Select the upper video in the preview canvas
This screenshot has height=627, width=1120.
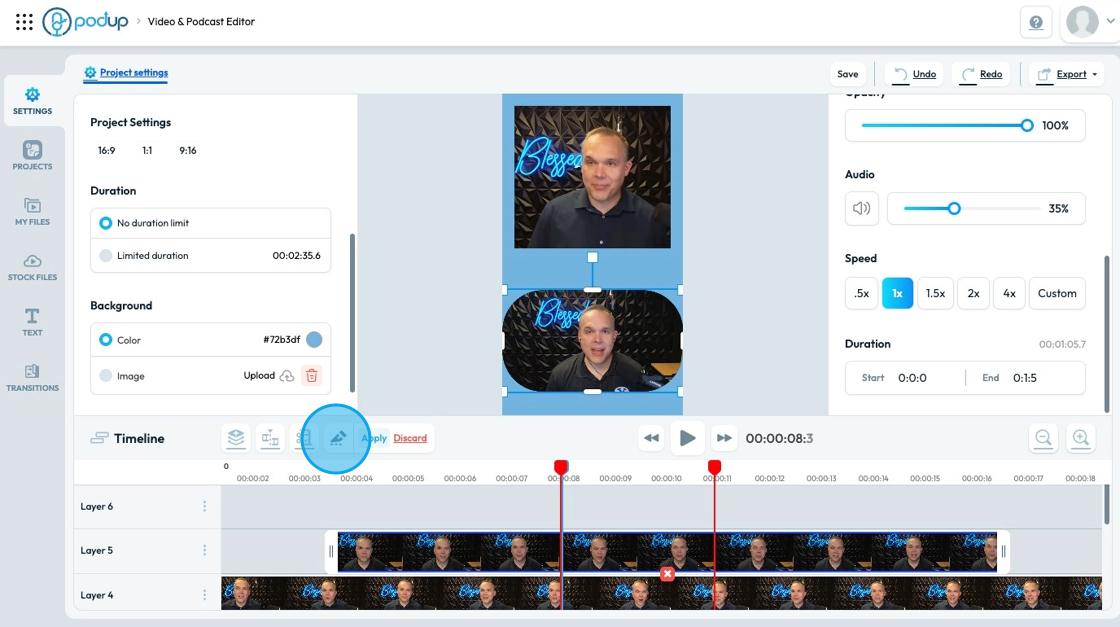click(x=592, y=177)
